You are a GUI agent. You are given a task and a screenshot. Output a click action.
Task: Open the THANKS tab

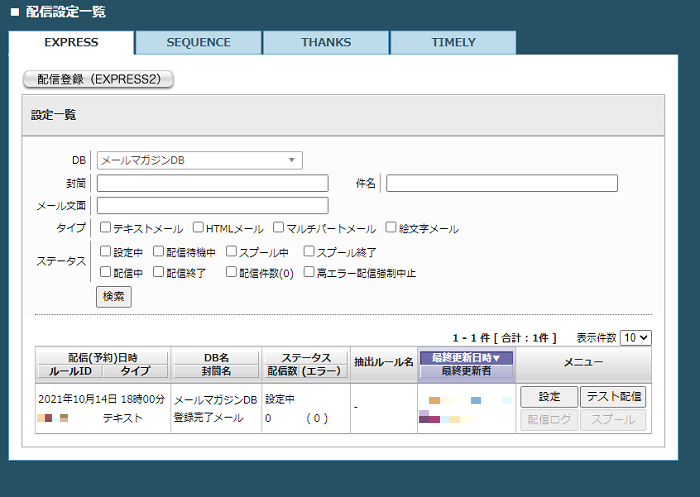coord(326,43)
